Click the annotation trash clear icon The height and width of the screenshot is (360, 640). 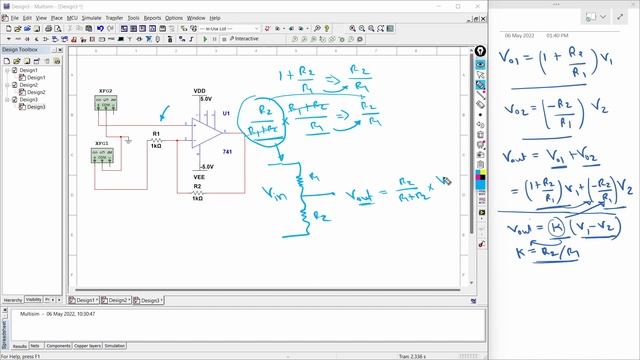(x=480, y=135)
